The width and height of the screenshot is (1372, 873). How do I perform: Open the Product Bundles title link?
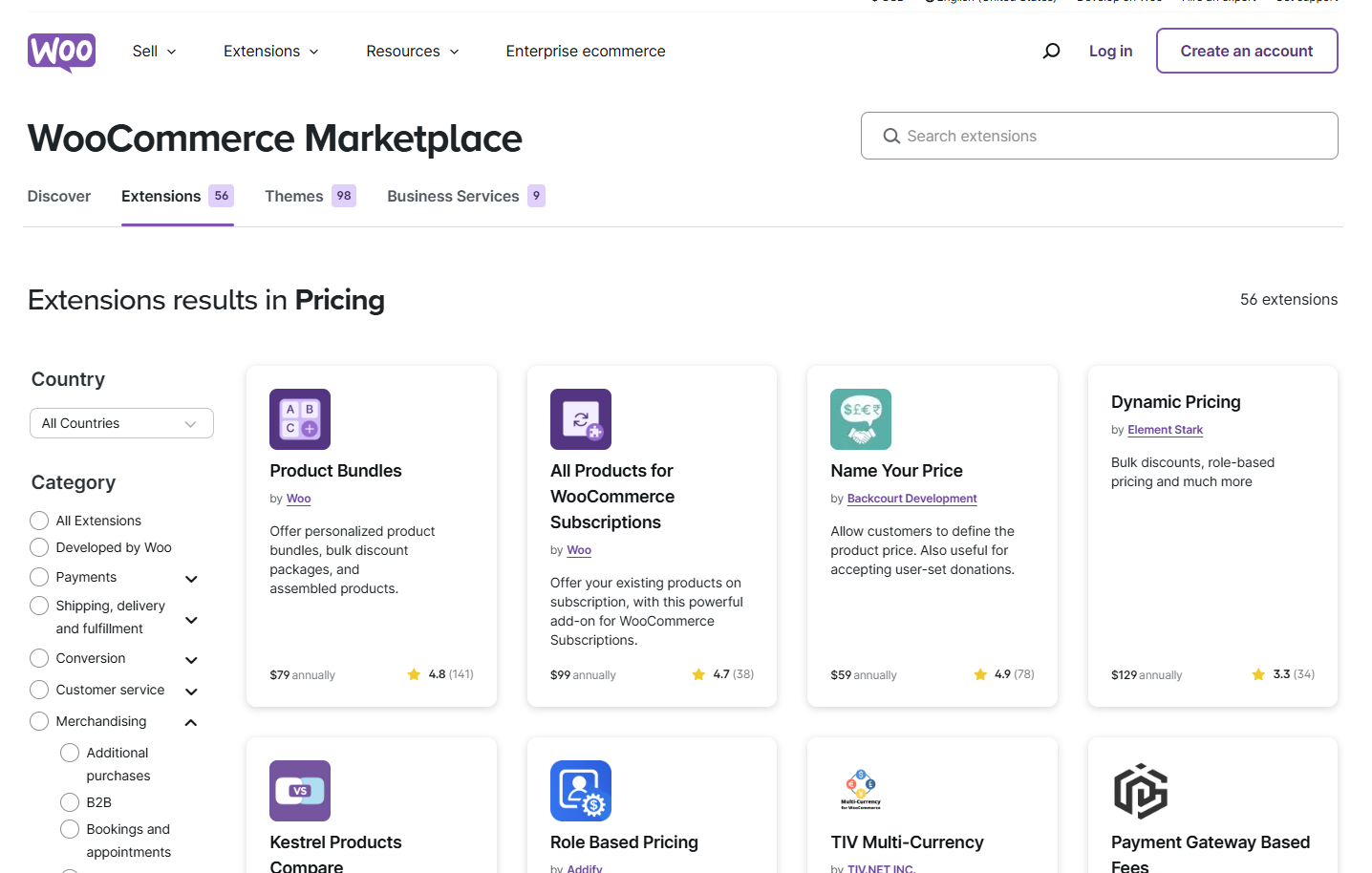[x=335, y=471]
